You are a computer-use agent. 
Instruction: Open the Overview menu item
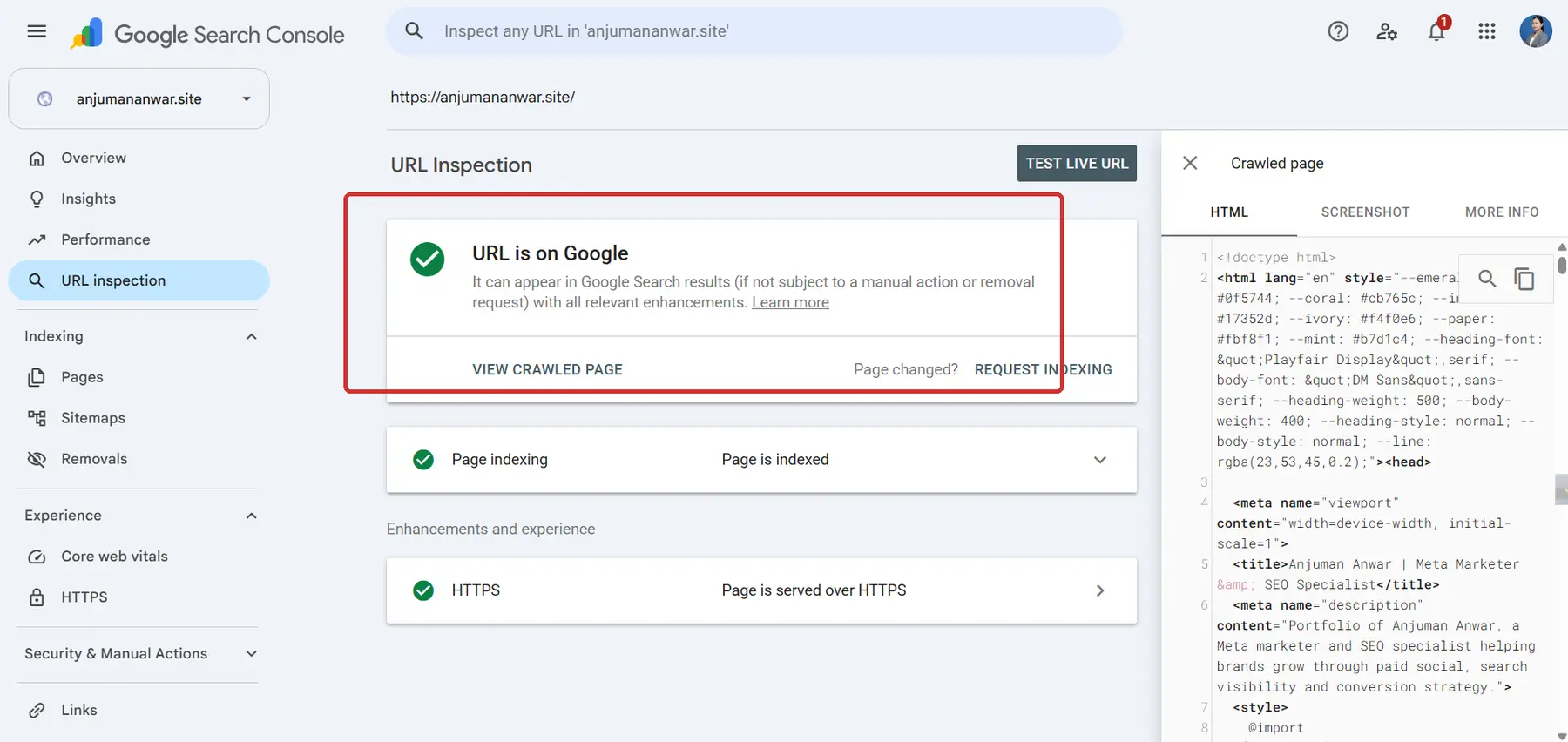point(139,158)
